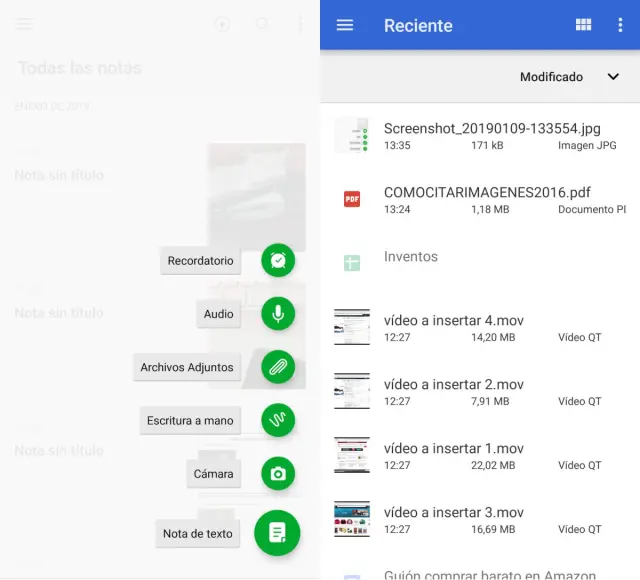
Task: Select the handwriting Escritura a mano icon
Action: 278,421
